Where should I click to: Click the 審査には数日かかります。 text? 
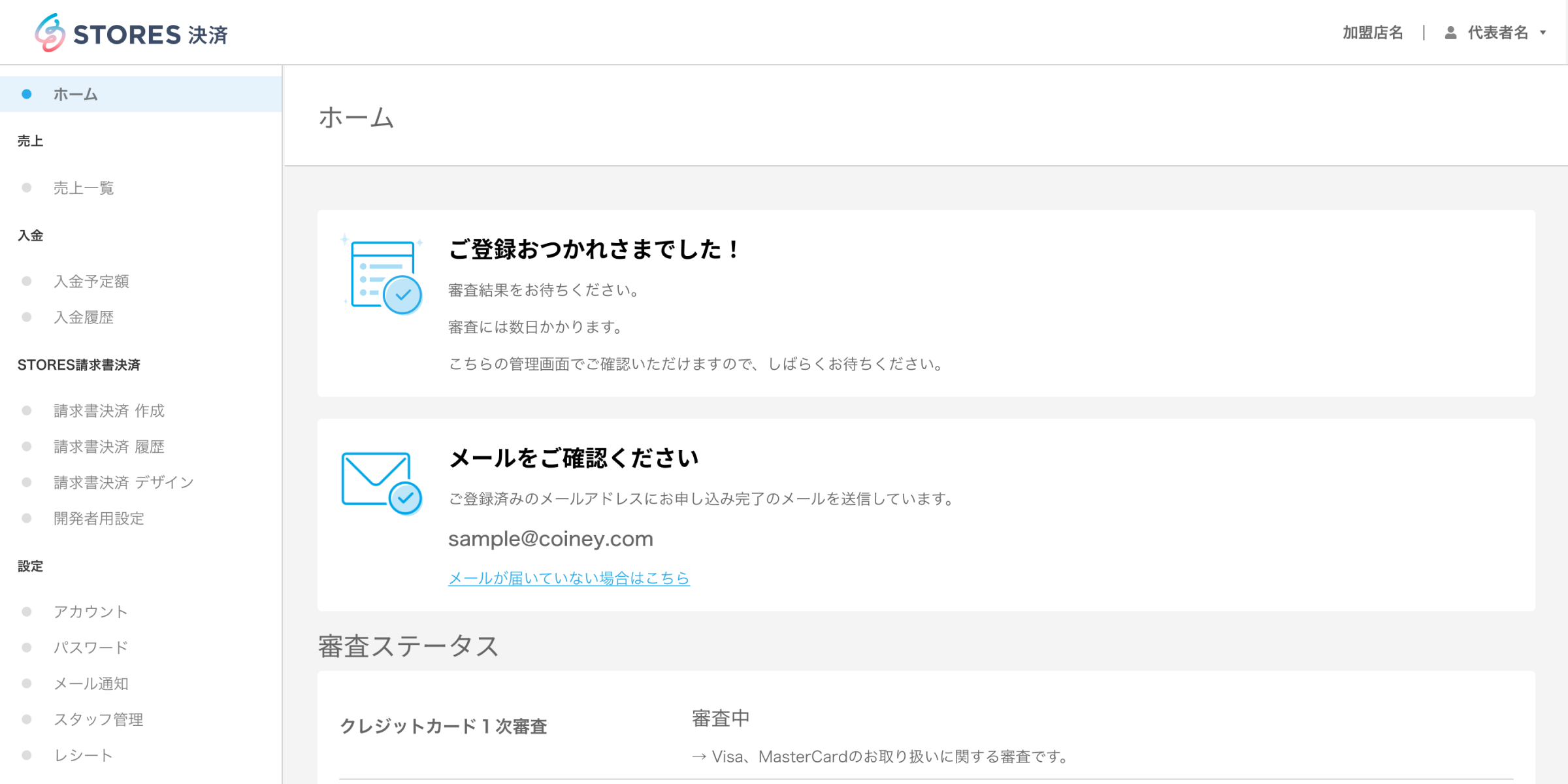(x=536, y=327)
